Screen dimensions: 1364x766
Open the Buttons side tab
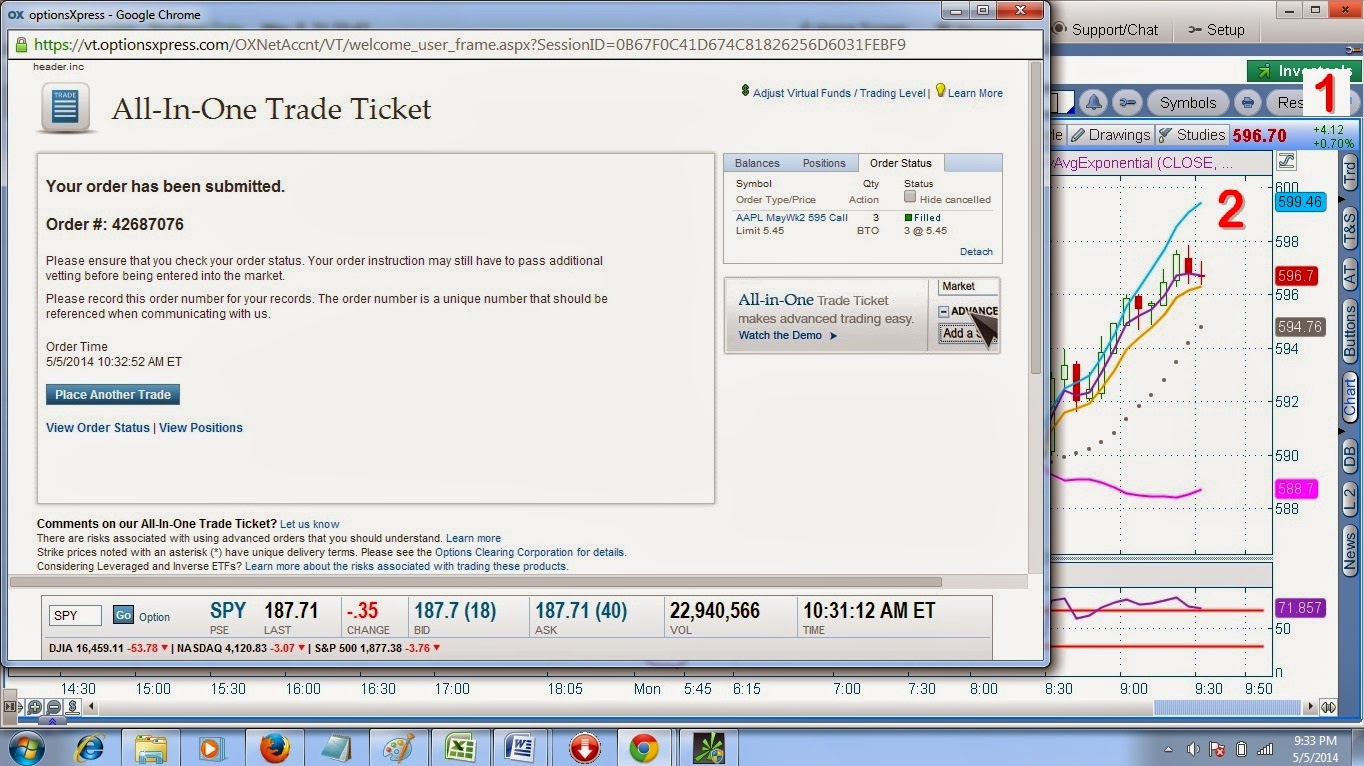1350,333
